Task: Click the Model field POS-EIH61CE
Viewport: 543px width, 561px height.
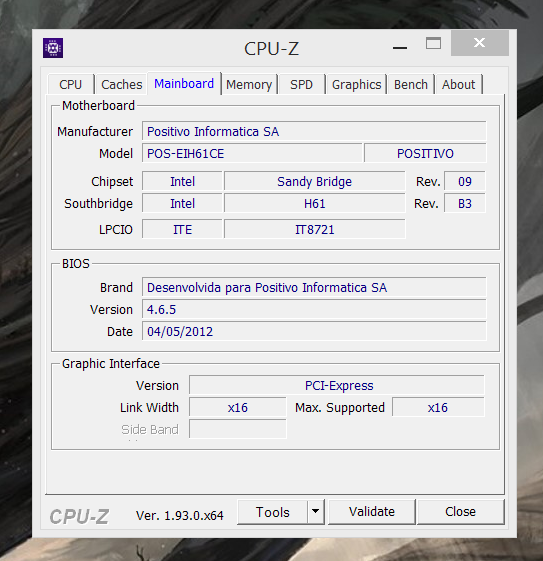Action: [252, 153]
